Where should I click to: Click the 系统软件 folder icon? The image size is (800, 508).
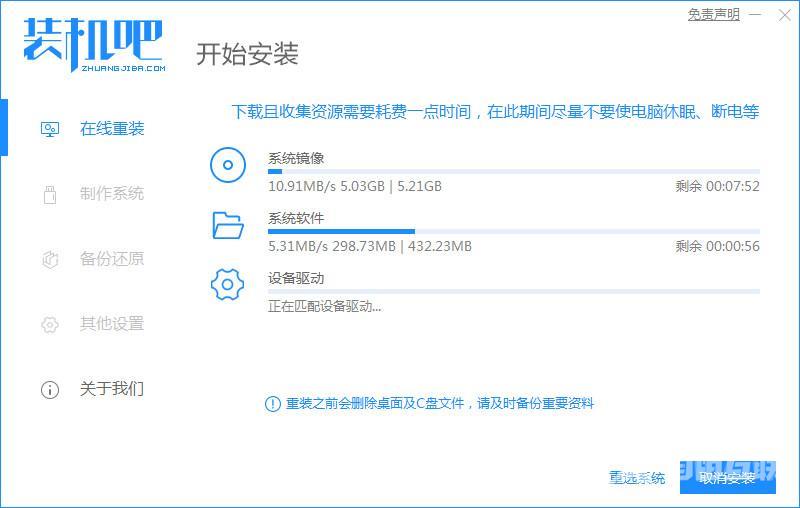click(x=228, y=225)
